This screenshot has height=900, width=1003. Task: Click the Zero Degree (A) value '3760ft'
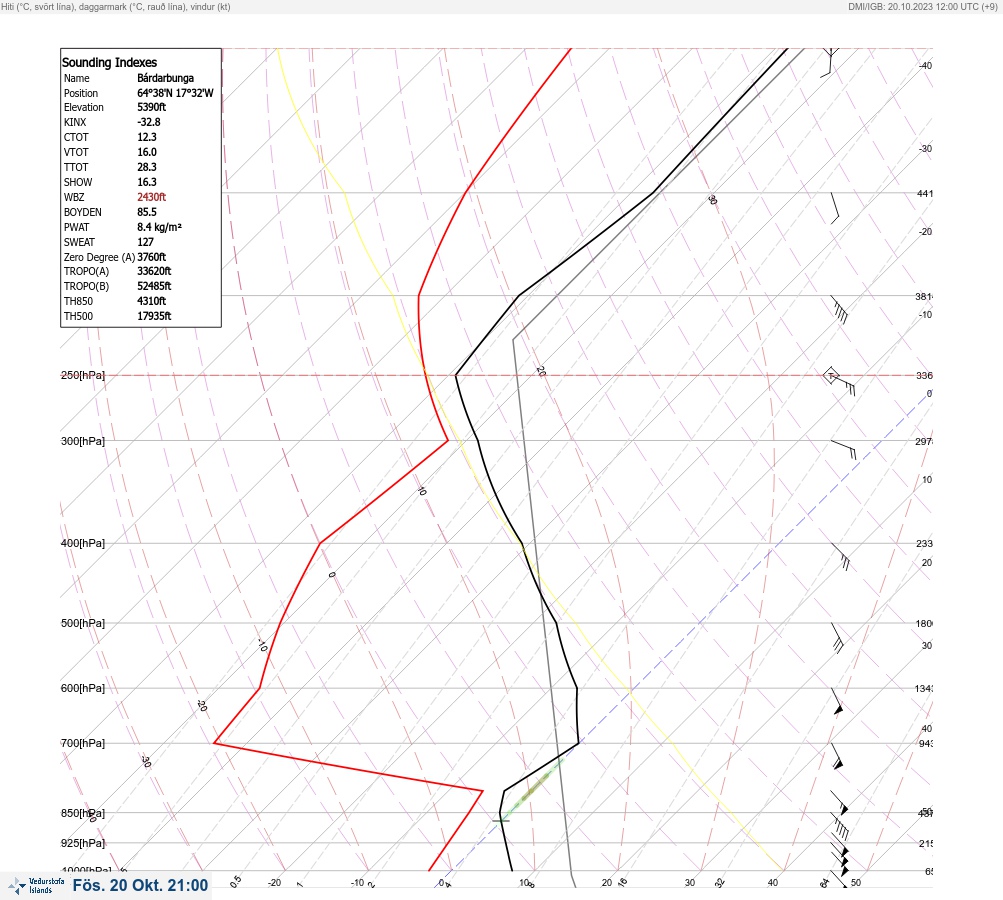(152, 257)
